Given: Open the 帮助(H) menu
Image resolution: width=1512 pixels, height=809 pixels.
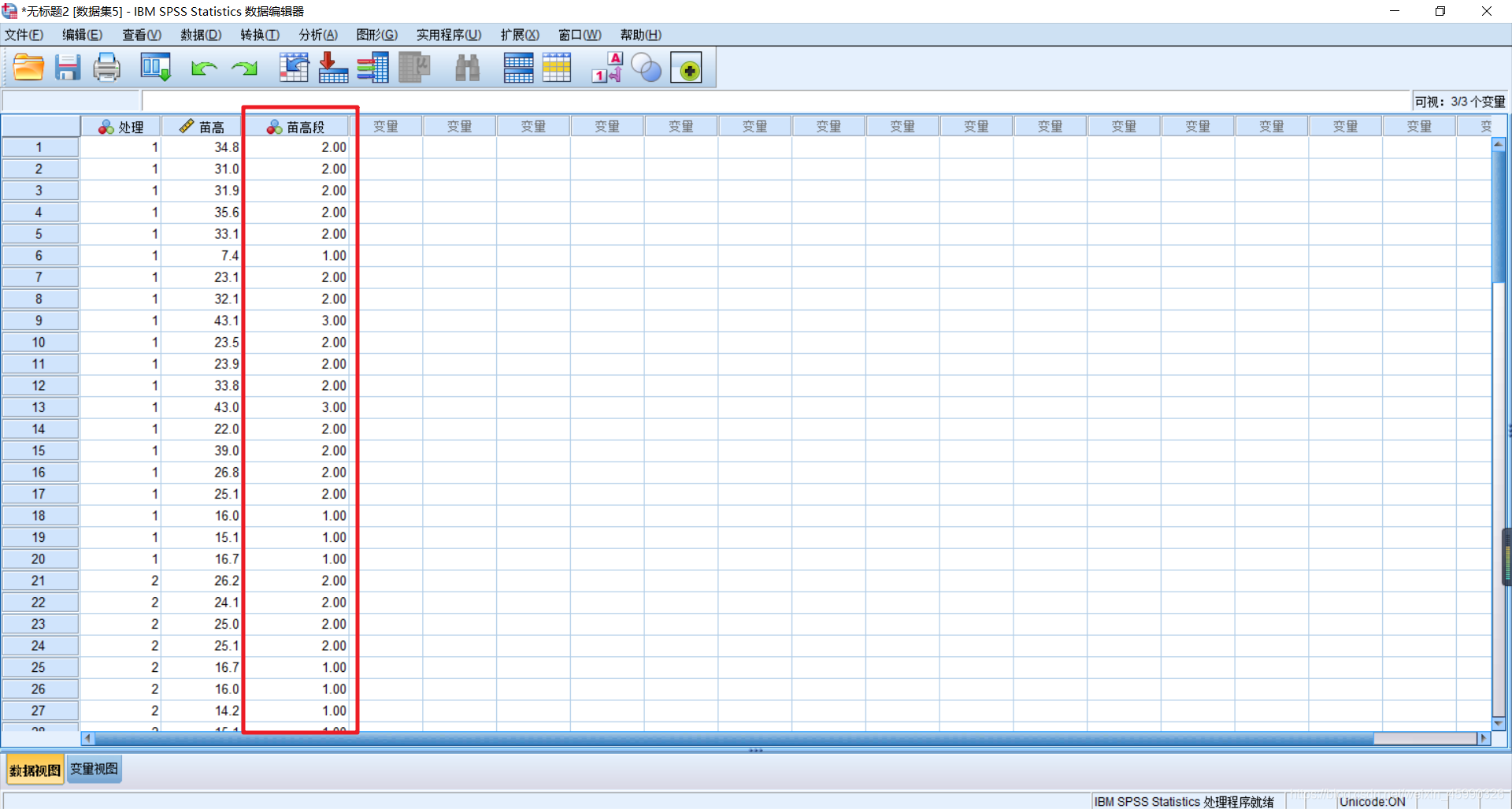Looking at the screenshot, I should [641, 35].
